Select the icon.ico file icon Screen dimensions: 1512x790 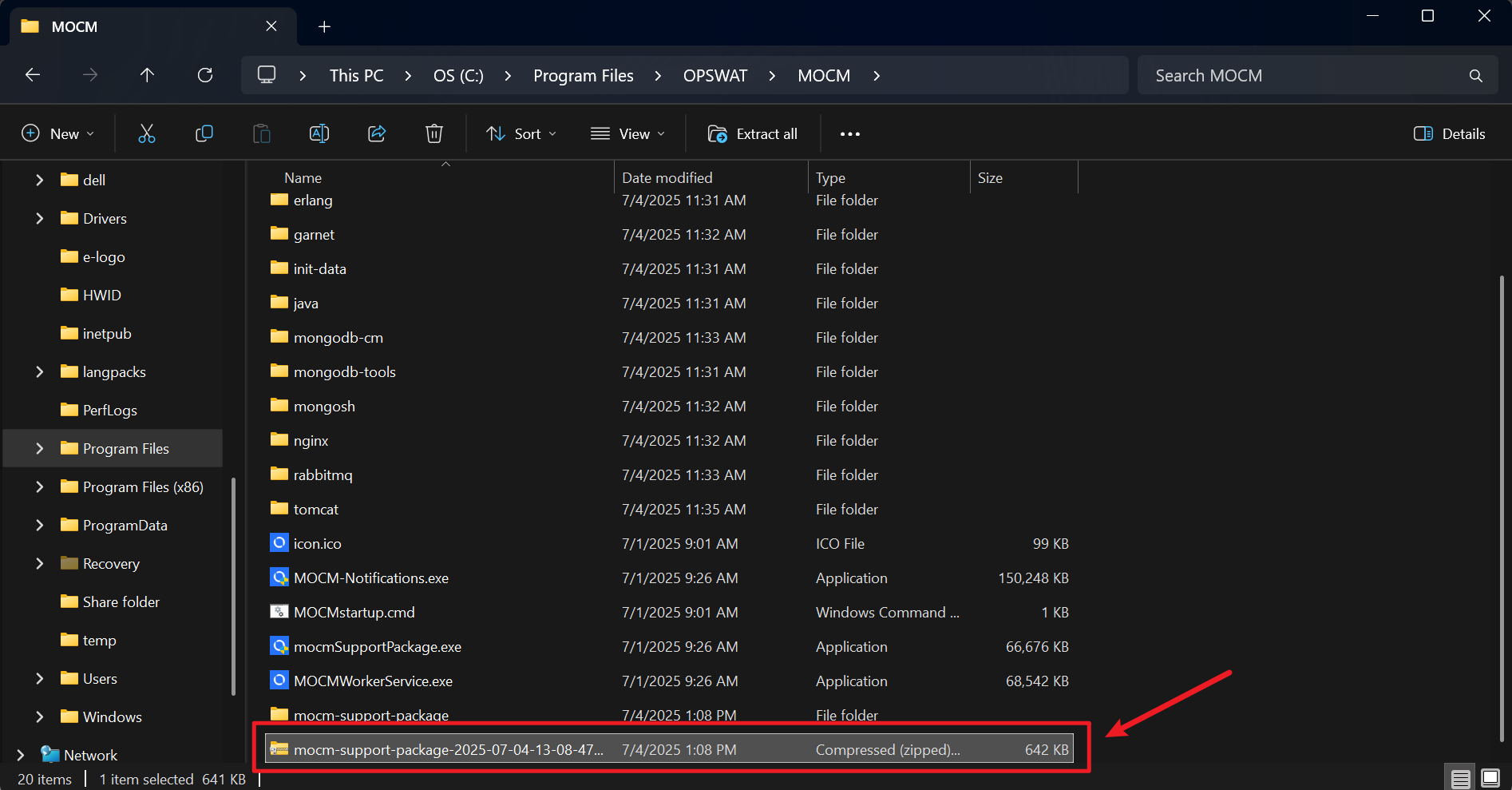pyautogui.click(x=279, y=543)
